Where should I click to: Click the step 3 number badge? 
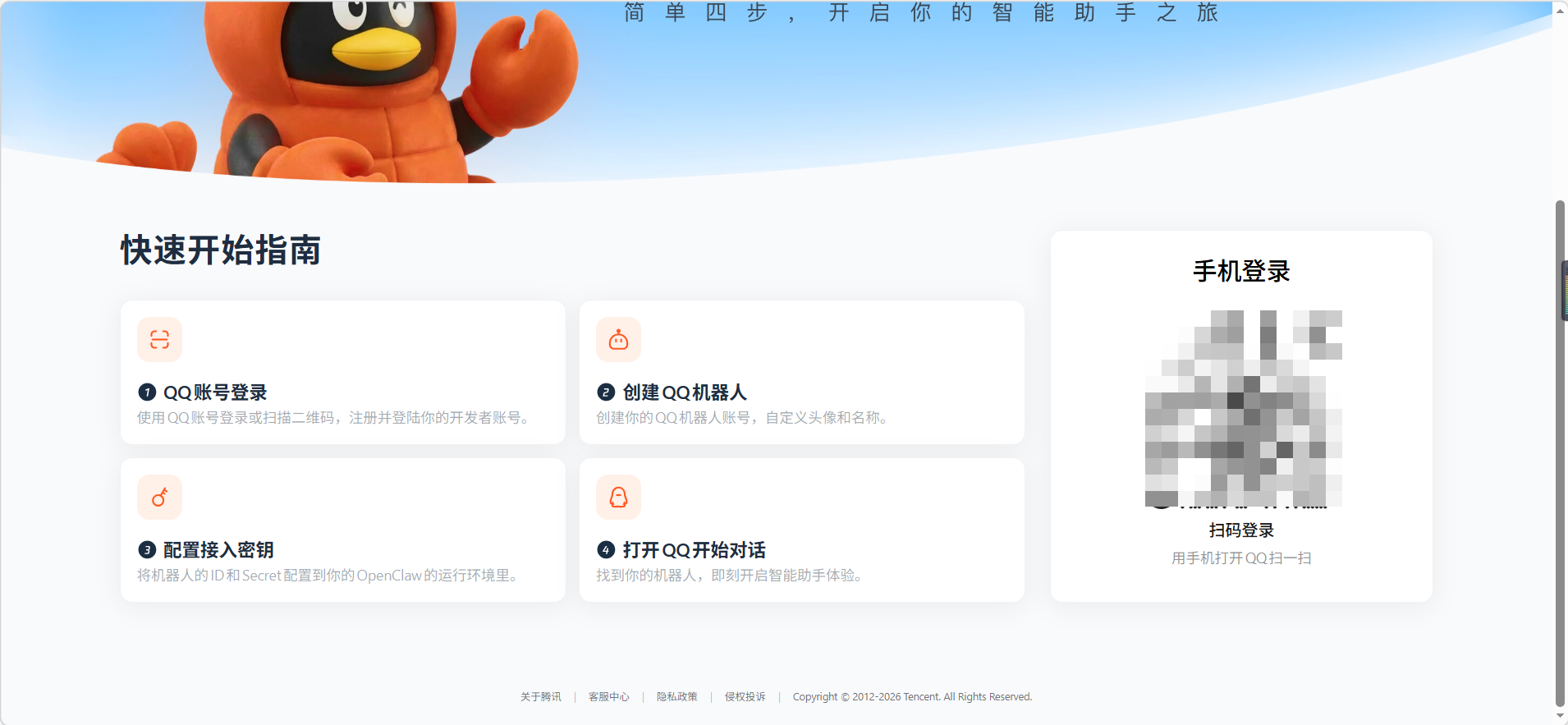tap(147, 550)
